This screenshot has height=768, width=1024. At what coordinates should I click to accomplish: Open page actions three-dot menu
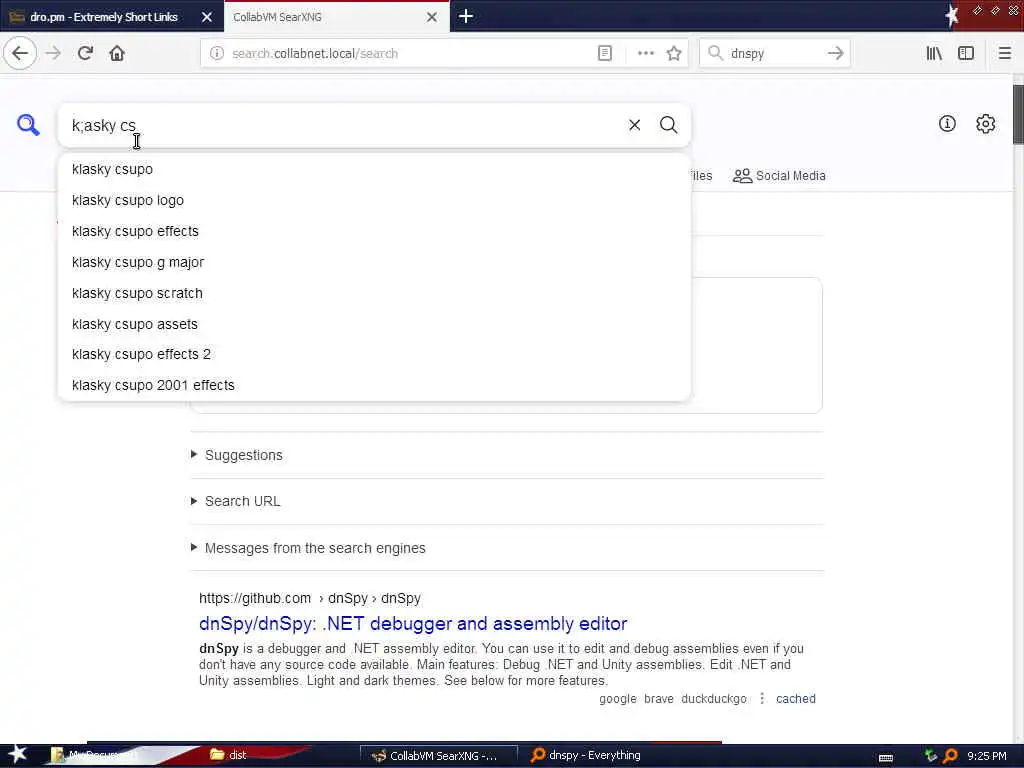(x=646, y=54)
